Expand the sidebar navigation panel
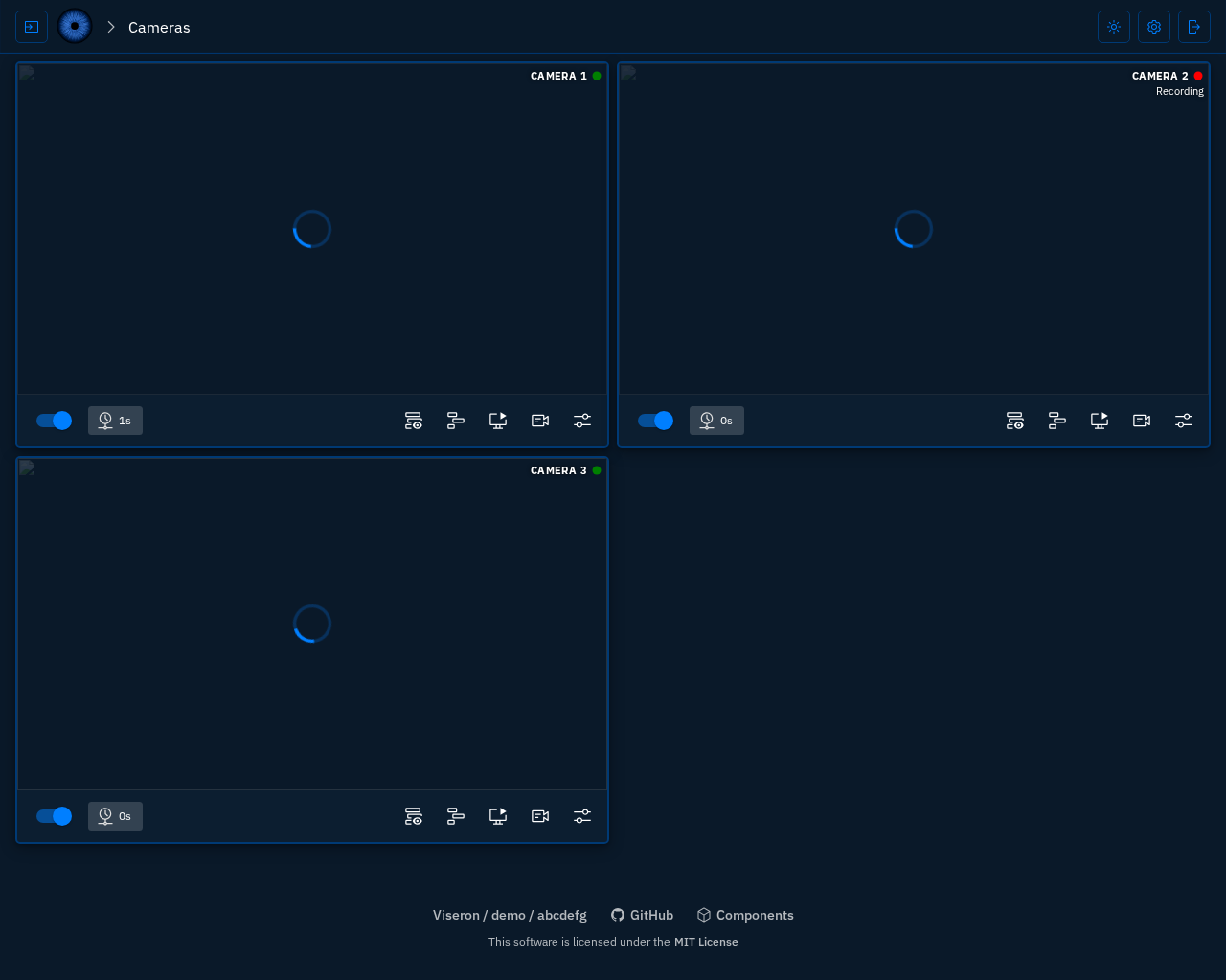The width and height of the screenshot is (1226, 980). point(32,27)
